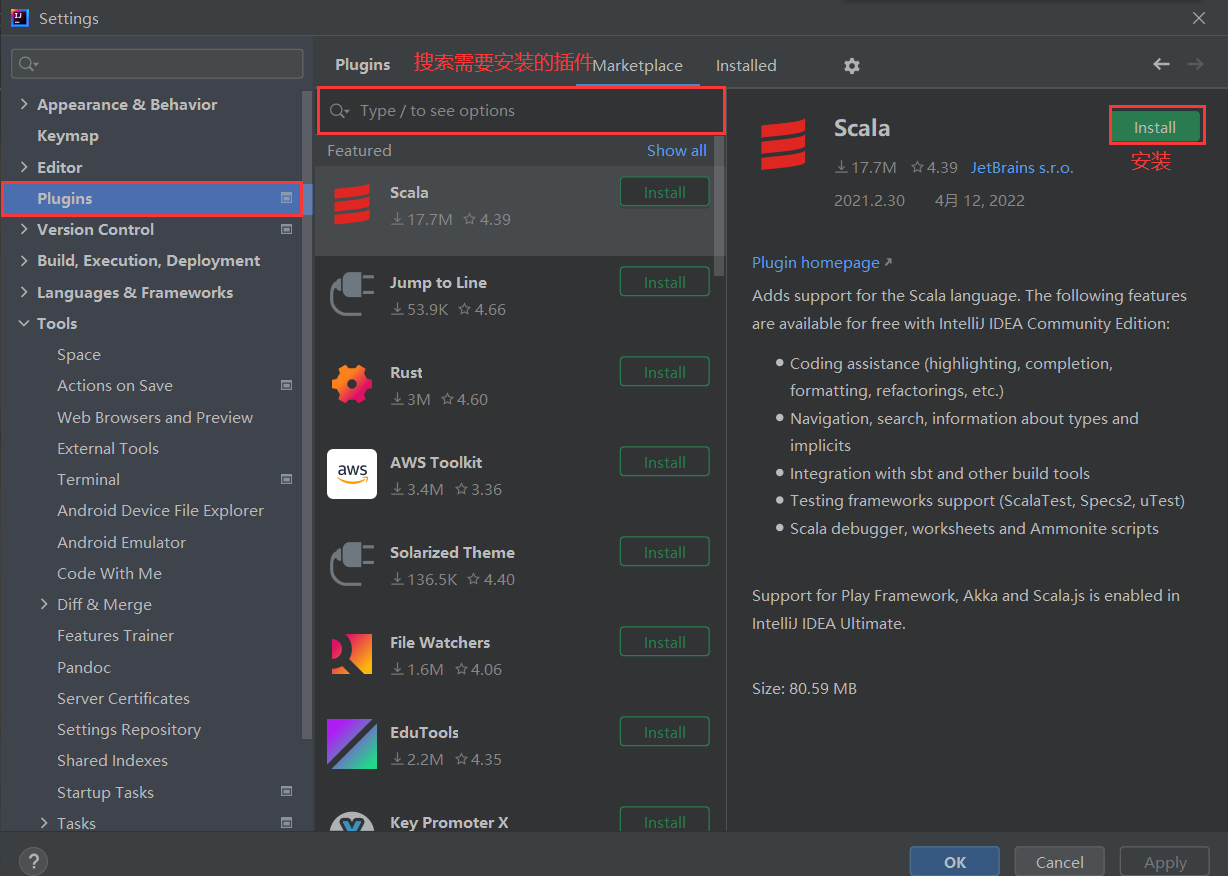
Task: Open Space settings under Tools
Action: pyautogui.click(x=79, y=354)
